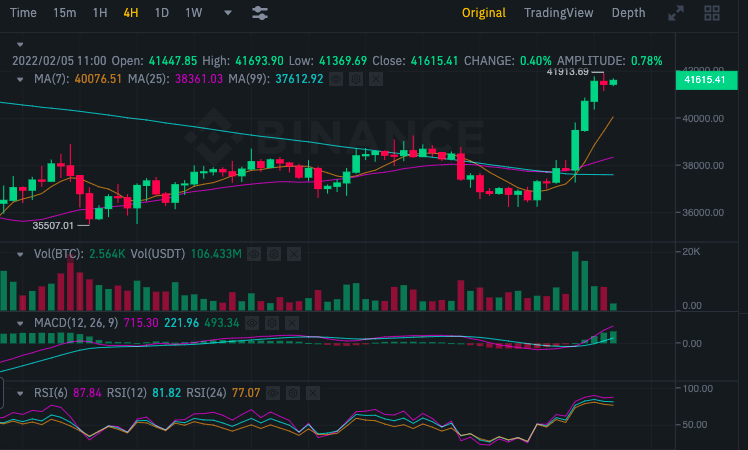
Task: Click the 35507.01 low price marker
Action: (x=53, y=225)
